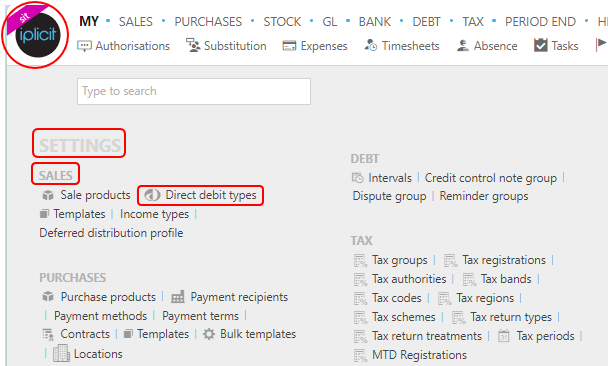Click the Authorisations label in toolbar
608x366 pixels.
coord(133,46)
